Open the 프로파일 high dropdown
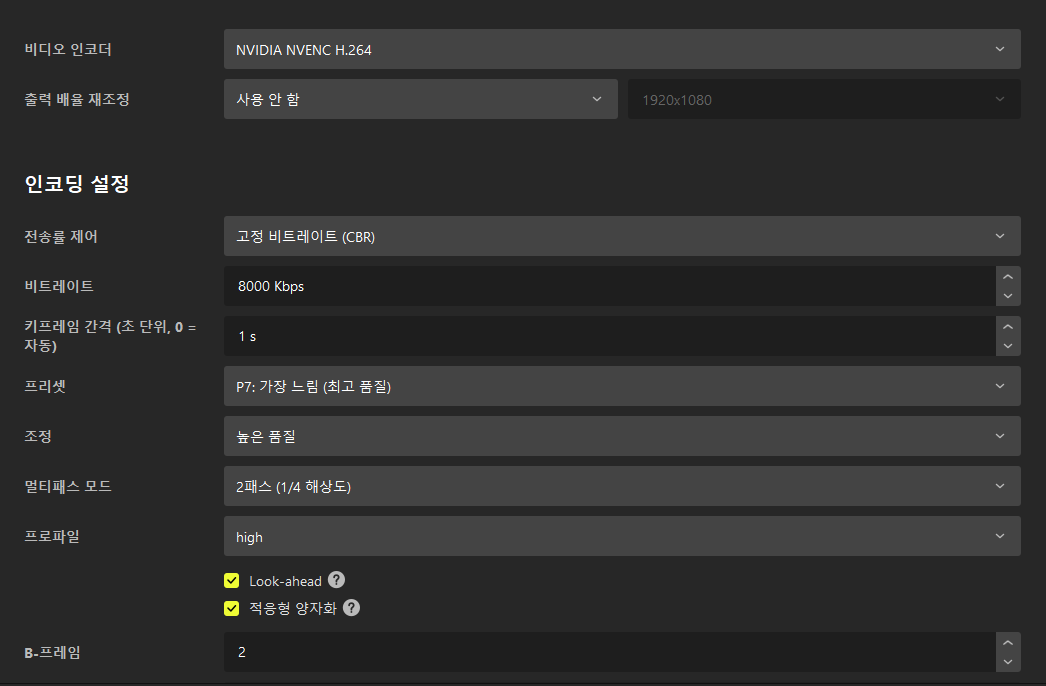Image resolution: width=1046 pixels, height=686 pixels. click(x=621, y=536)
